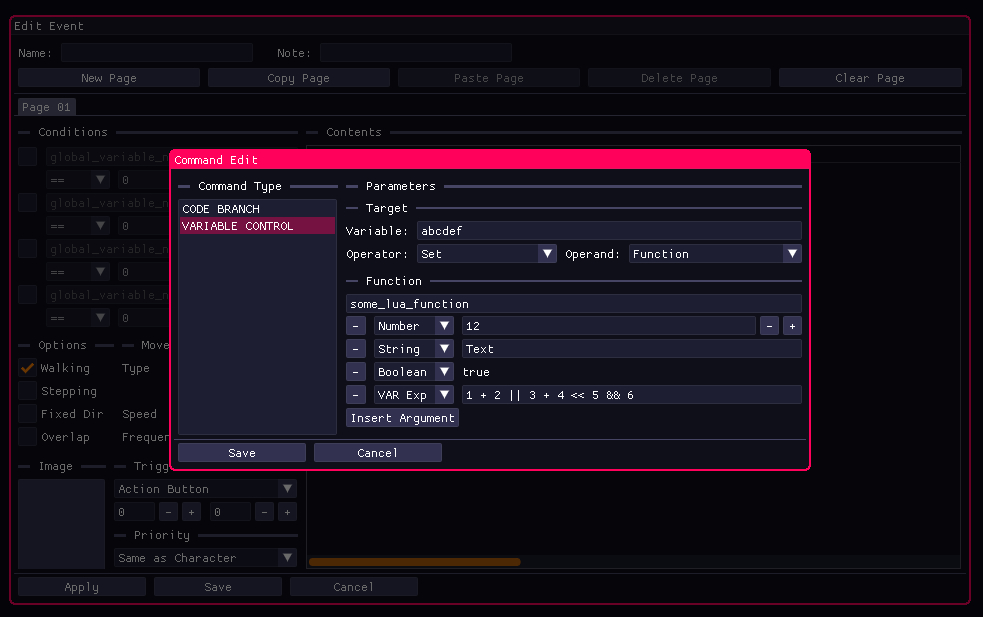Click the Insert Argument button
This screenshot has width=983, height=617.
coord(402,418)
